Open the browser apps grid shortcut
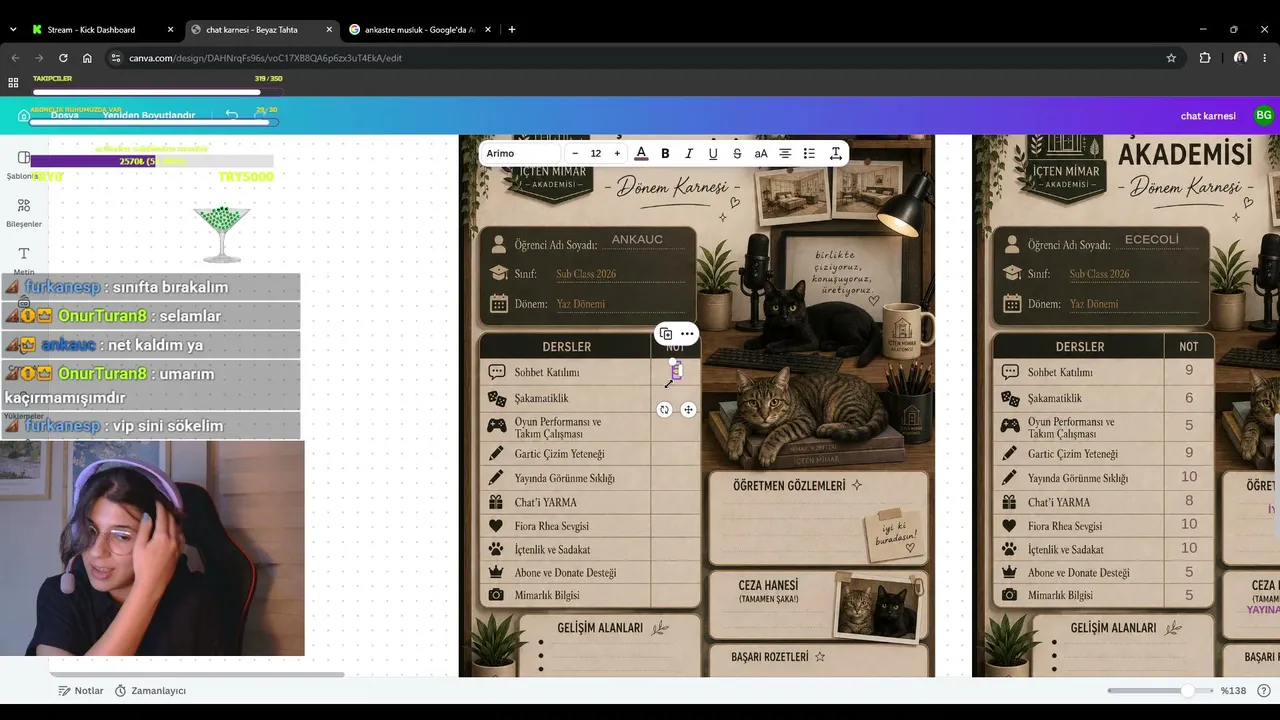This screenshot has height=720, width=1280. pos(13,83)
